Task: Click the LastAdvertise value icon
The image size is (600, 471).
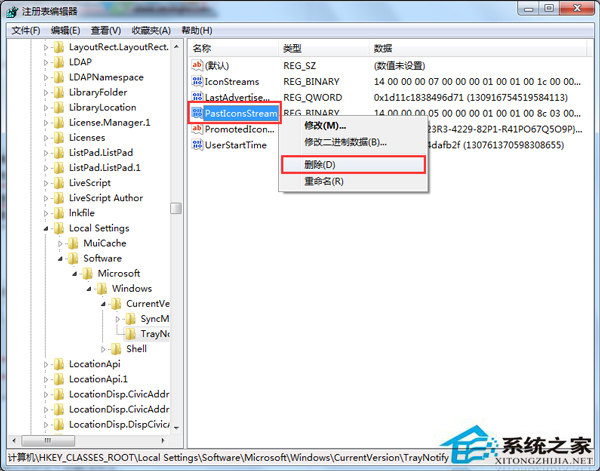Action: [197, 97]
